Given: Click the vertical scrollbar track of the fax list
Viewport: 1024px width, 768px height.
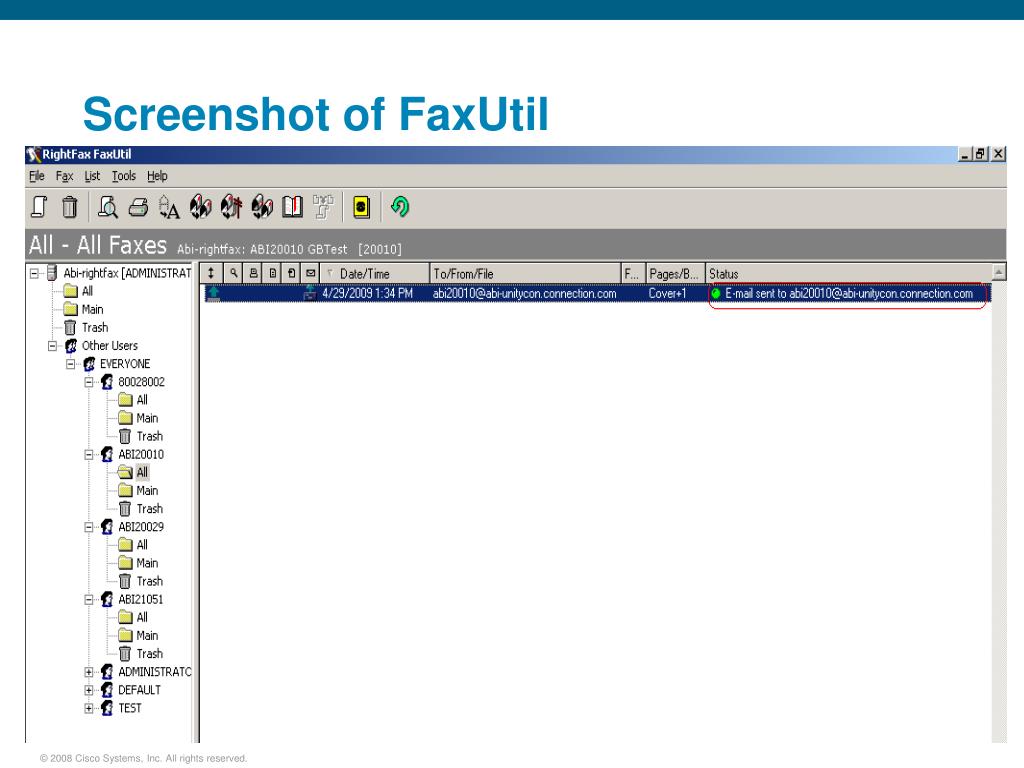Looking at the screenshot, I should click(x=999, y=511).
